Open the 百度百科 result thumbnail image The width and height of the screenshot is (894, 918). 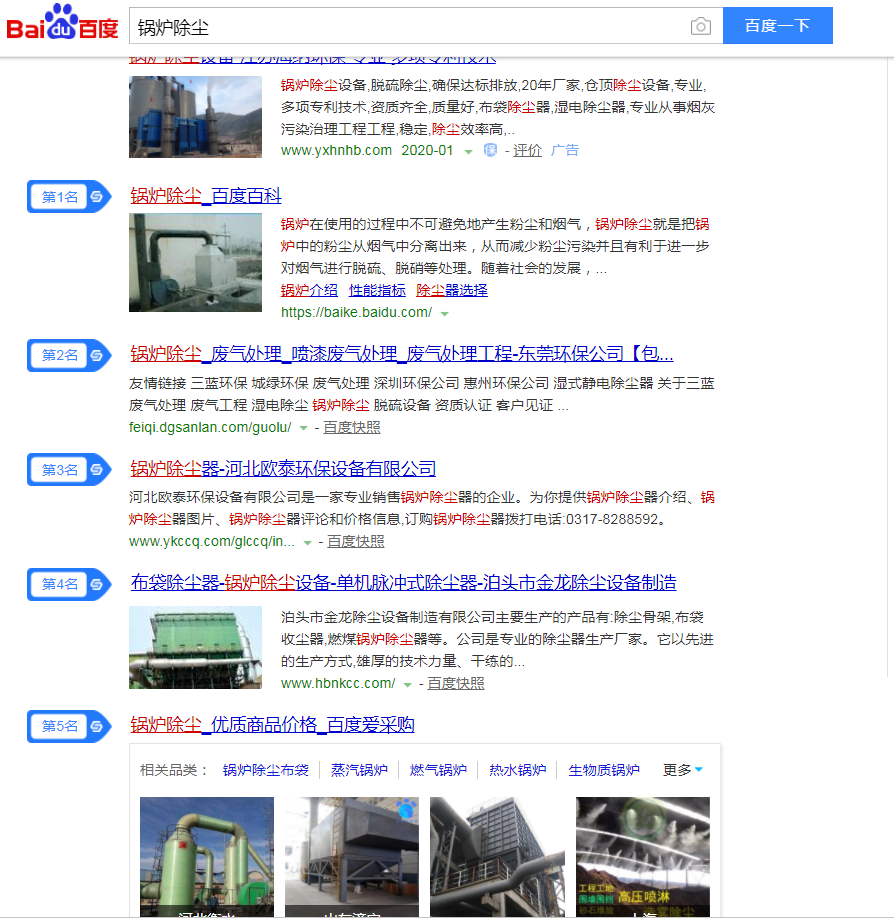pyautogui.click(x=196, y=263)
